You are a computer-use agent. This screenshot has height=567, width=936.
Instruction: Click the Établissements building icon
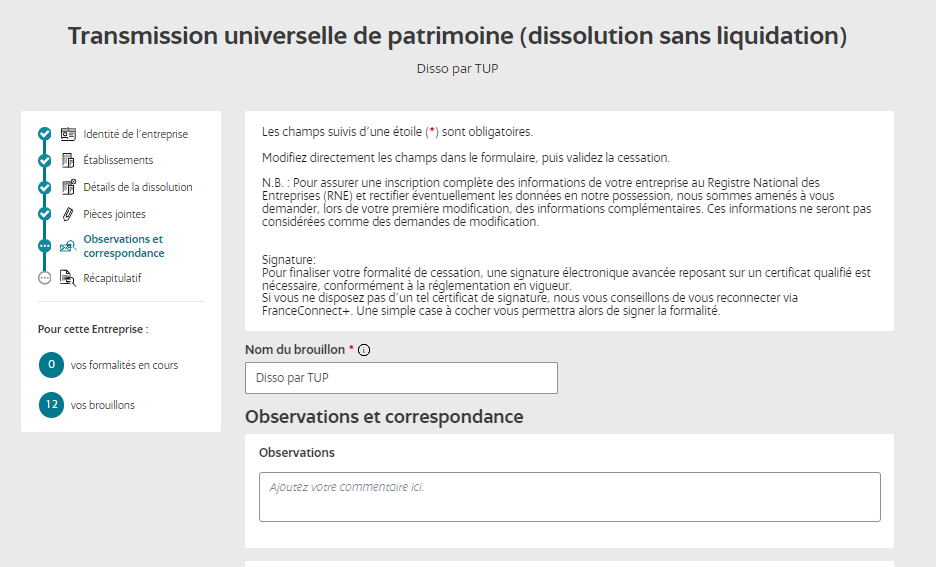click(68, 160)
